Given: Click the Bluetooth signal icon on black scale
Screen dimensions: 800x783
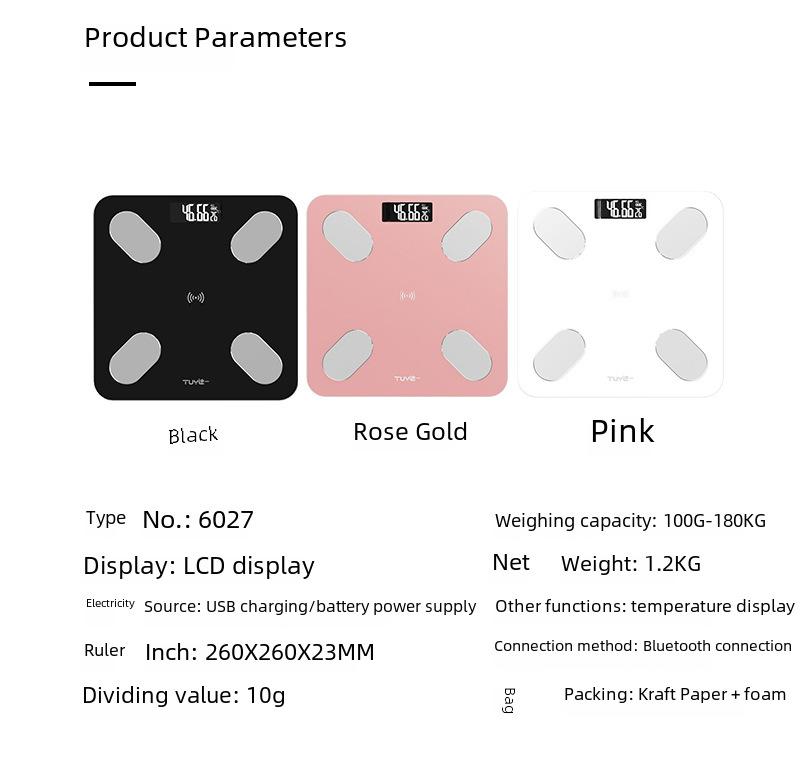Looking at the screenshot, I should click(196, 297).
